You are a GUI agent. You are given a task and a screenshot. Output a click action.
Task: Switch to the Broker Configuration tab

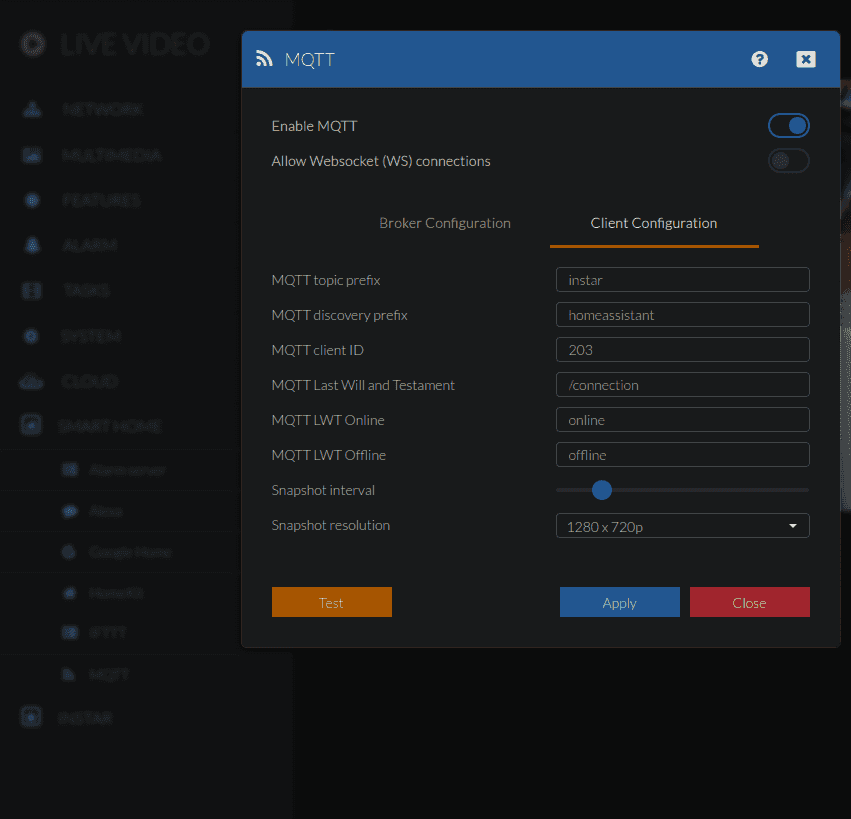(445, 223)
